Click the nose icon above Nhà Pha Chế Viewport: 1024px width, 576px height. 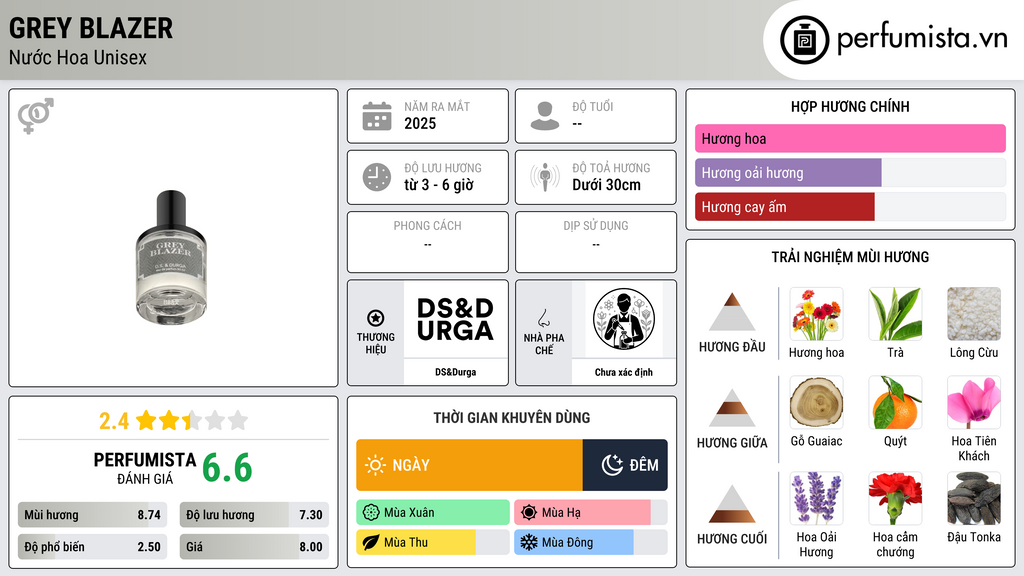(543, 318)
